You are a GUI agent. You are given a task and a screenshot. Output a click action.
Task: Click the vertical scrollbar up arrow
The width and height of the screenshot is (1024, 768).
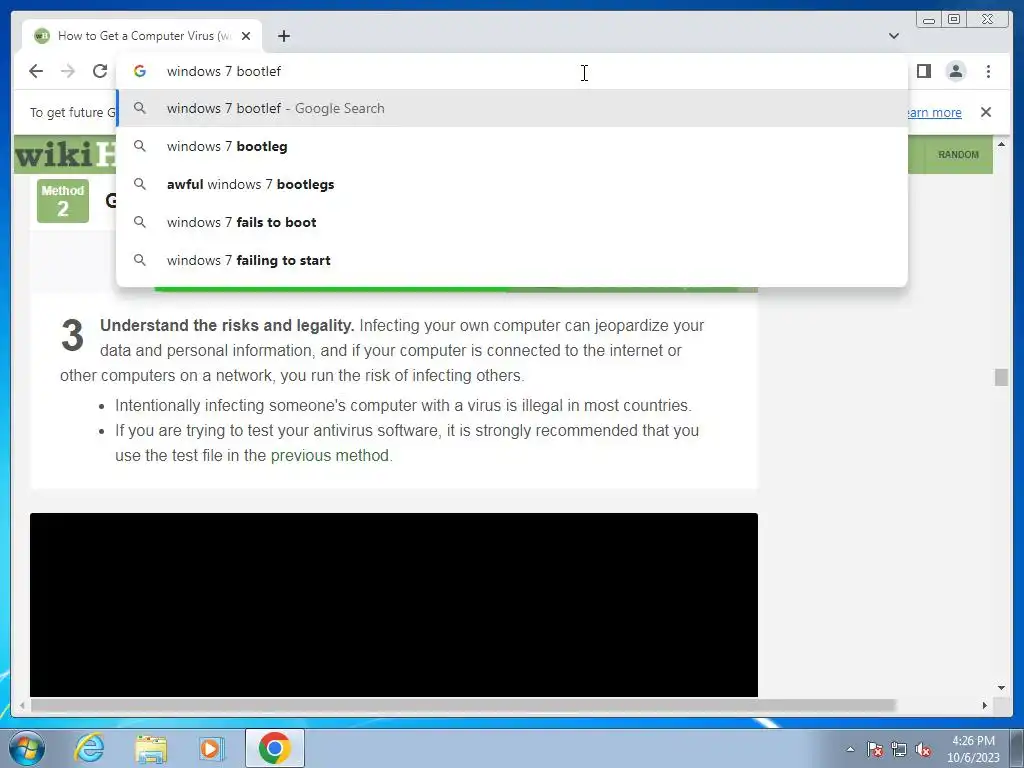1001,144
